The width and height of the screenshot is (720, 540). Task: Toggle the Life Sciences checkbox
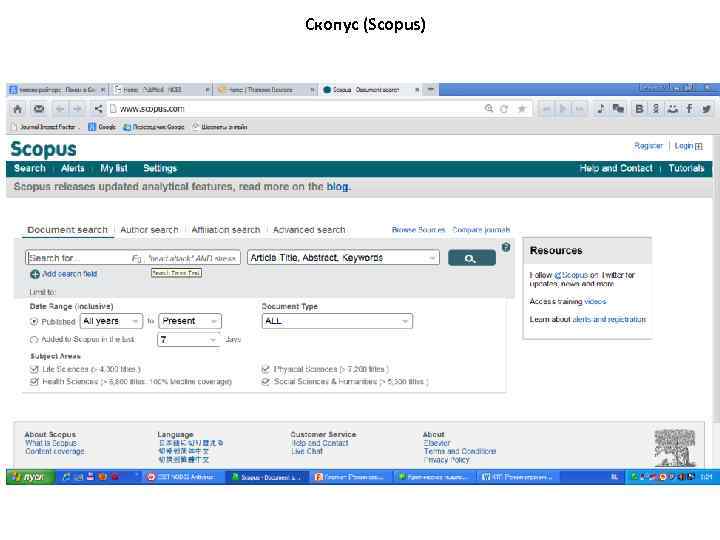34,369
